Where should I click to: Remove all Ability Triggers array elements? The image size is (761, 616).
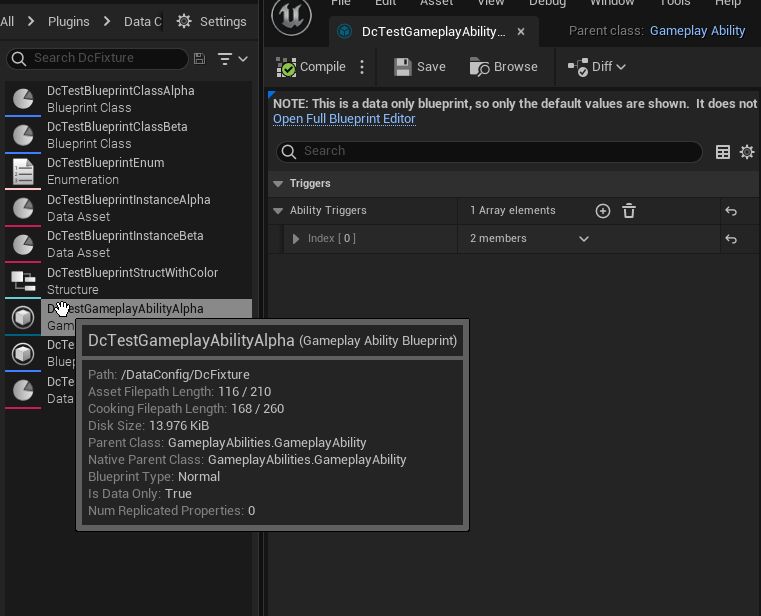point(629,211)
